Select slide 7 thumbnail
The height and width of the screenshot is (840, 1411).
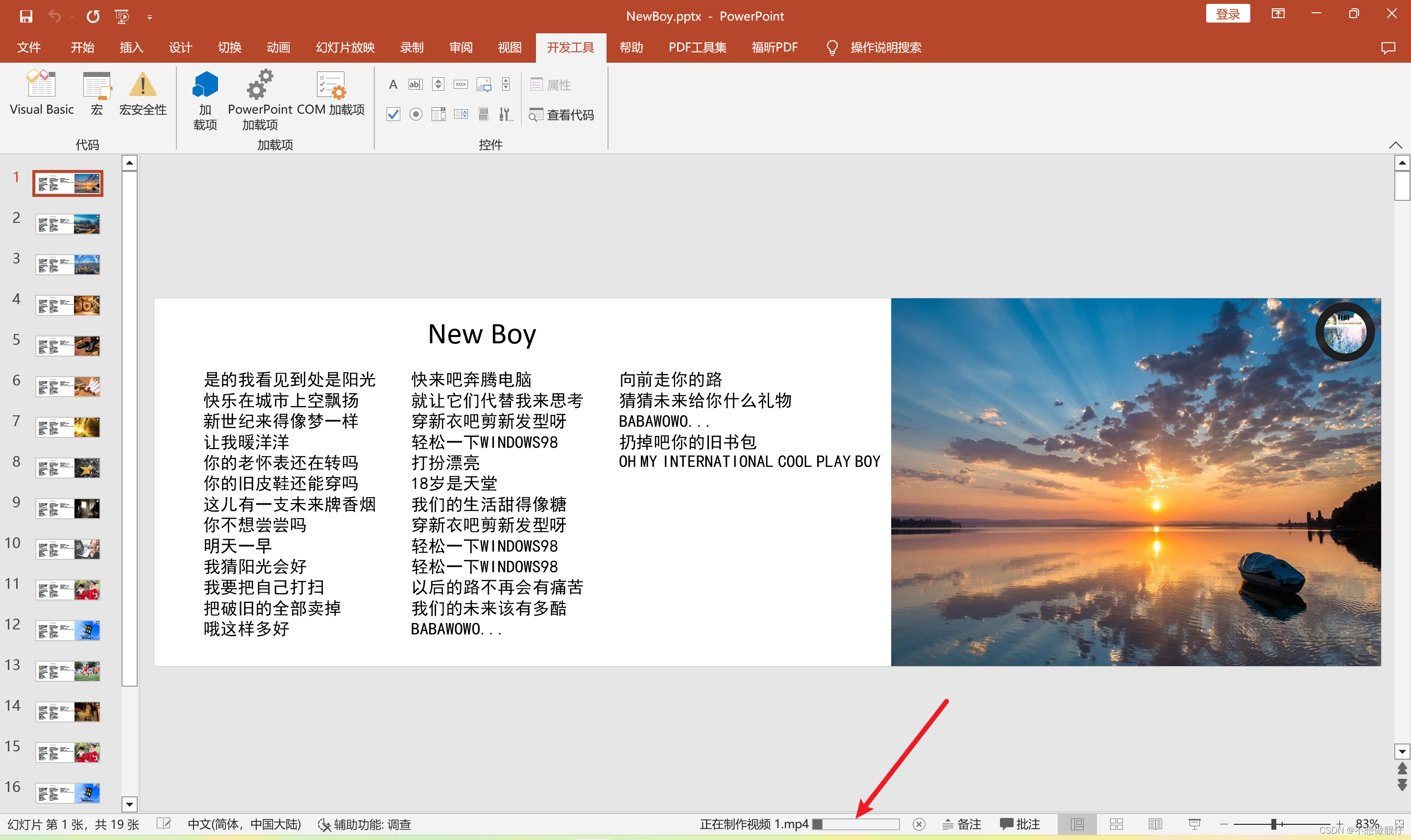[68, 428]
